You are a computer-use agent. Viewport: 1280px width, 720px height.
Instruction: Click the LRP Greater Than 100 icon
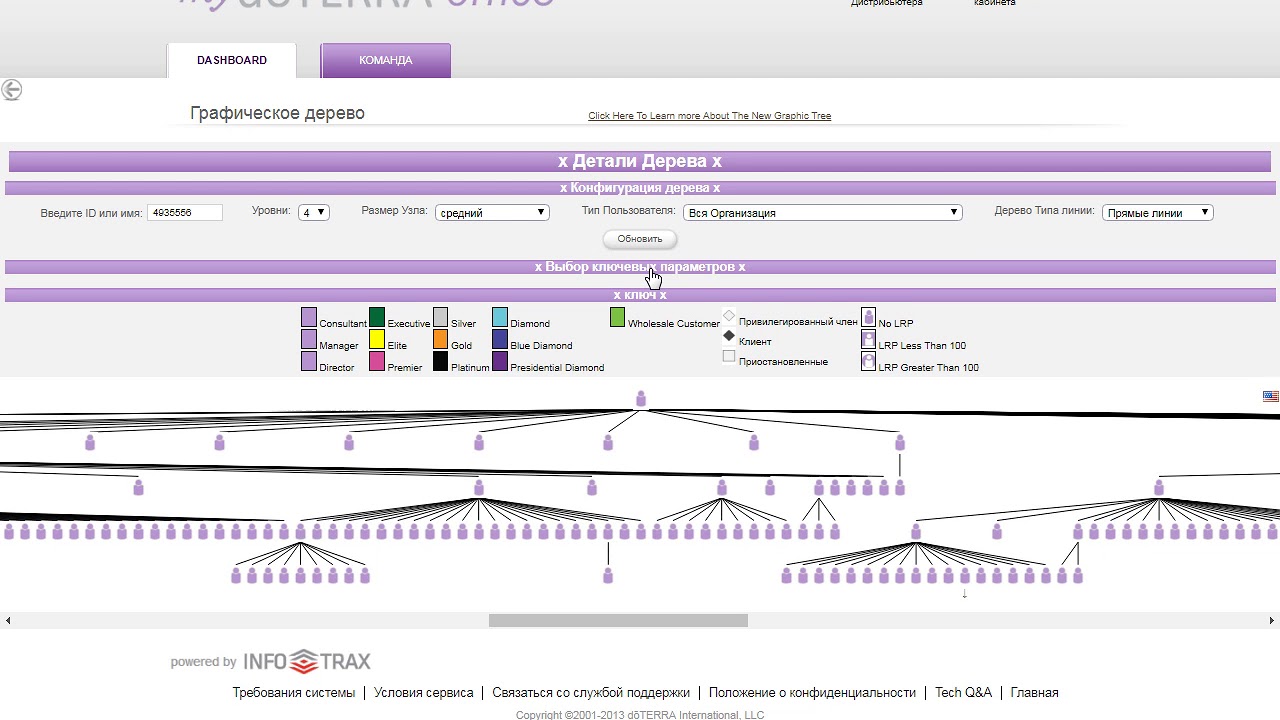[868, 362]
